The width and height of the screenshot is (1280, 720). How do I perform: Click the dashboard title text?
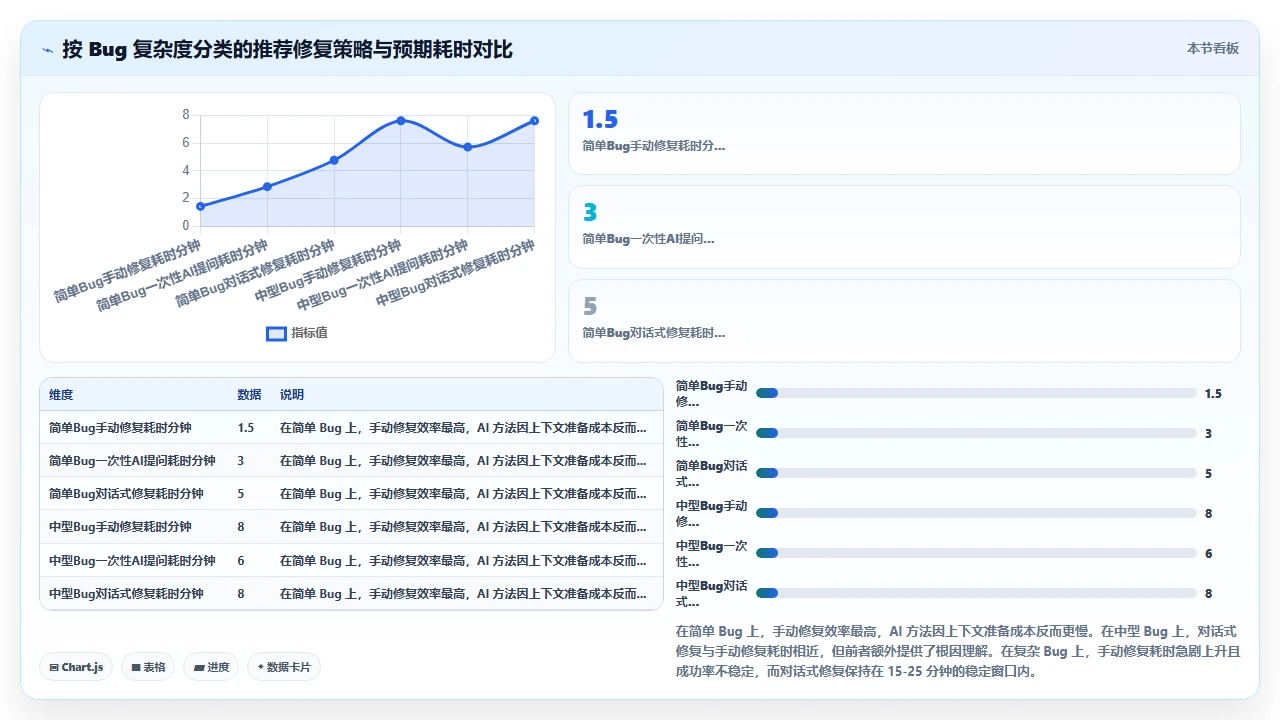[287, 49]
